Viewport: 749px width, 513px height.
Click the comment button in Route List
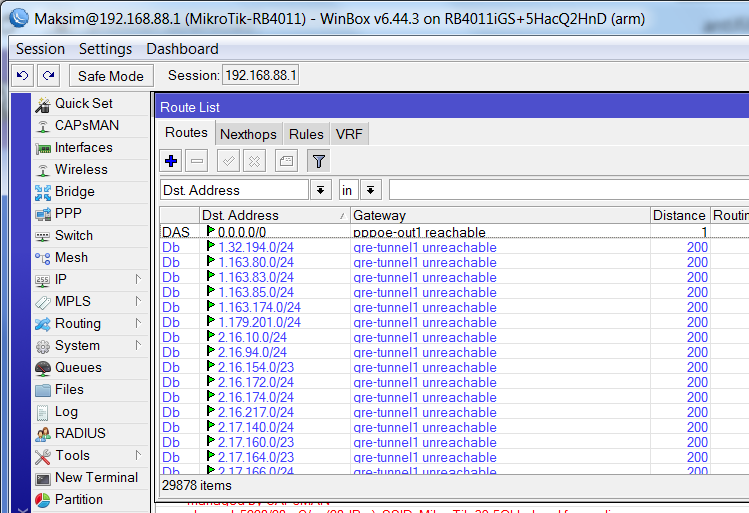(x=287, y=161)
